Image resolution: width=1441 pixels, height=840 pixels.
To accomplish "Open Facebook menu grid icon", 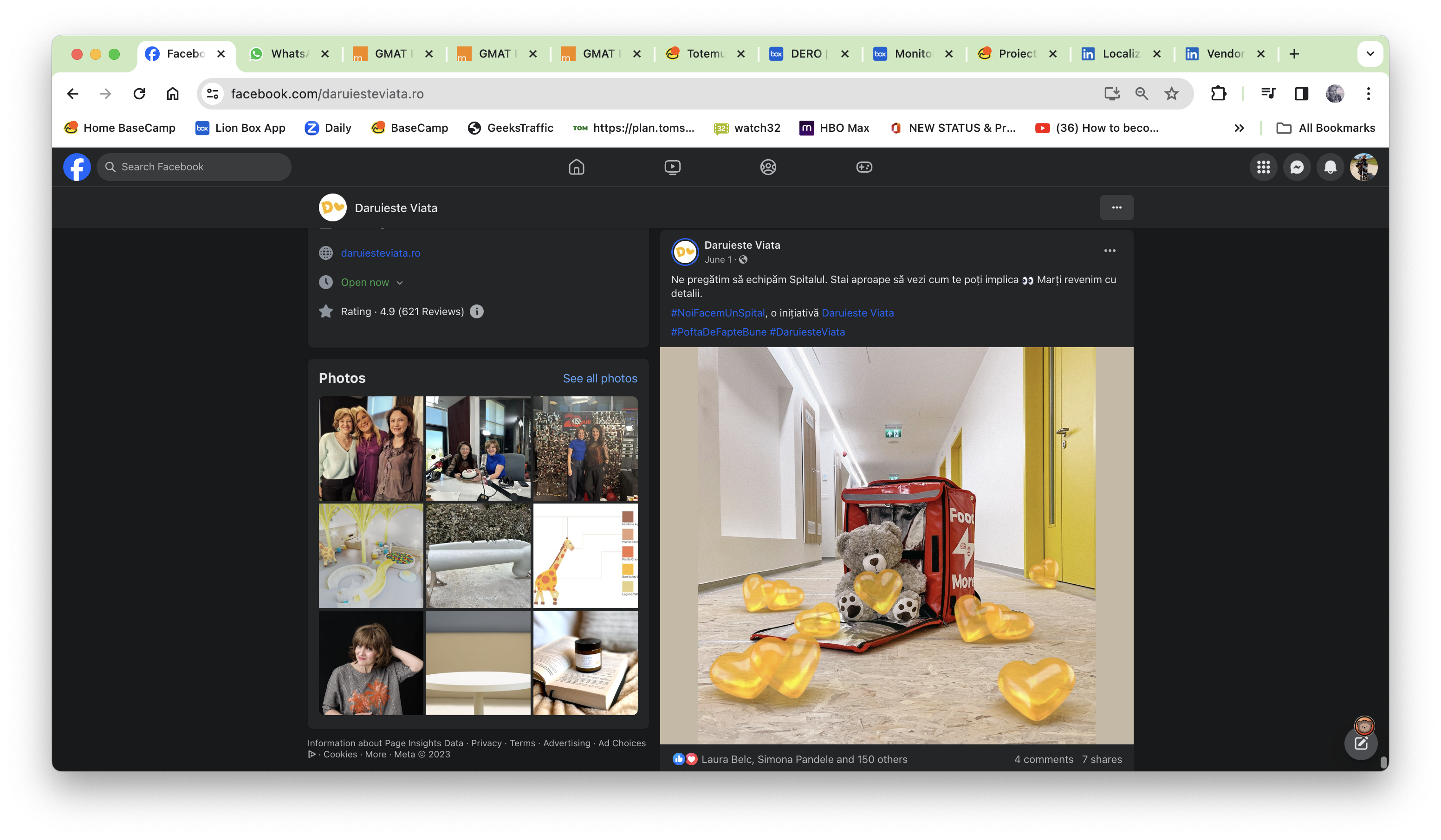I will (1263, 167).
